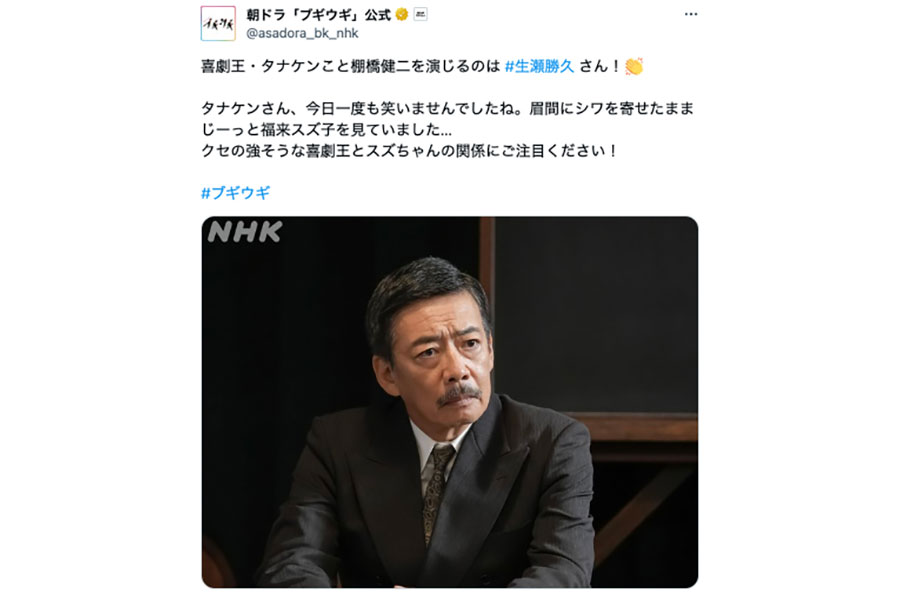Open the three-dot more options menu

(x=690, y=14)
